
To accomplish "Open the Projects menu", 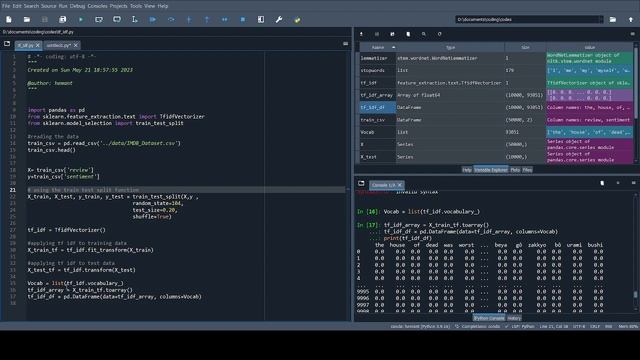I will pos(118,6).
